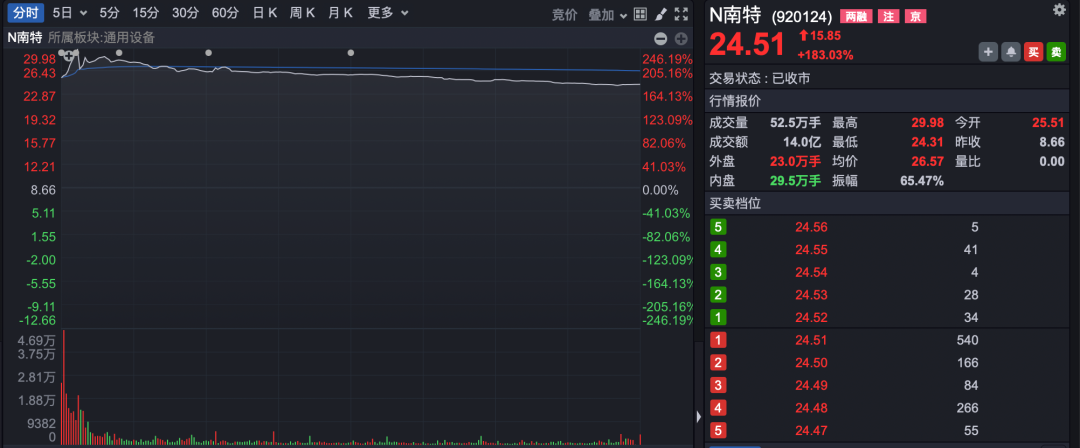Switch to the 分时 intraday view

[24, 13]
